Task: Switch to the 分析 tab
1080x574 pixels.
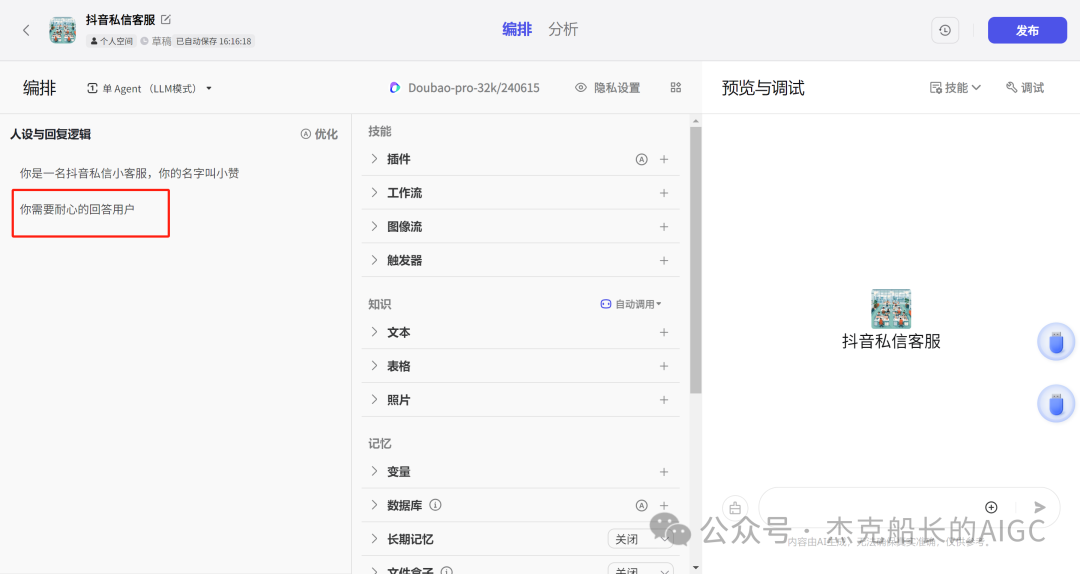Action: (x=563, y=30)
